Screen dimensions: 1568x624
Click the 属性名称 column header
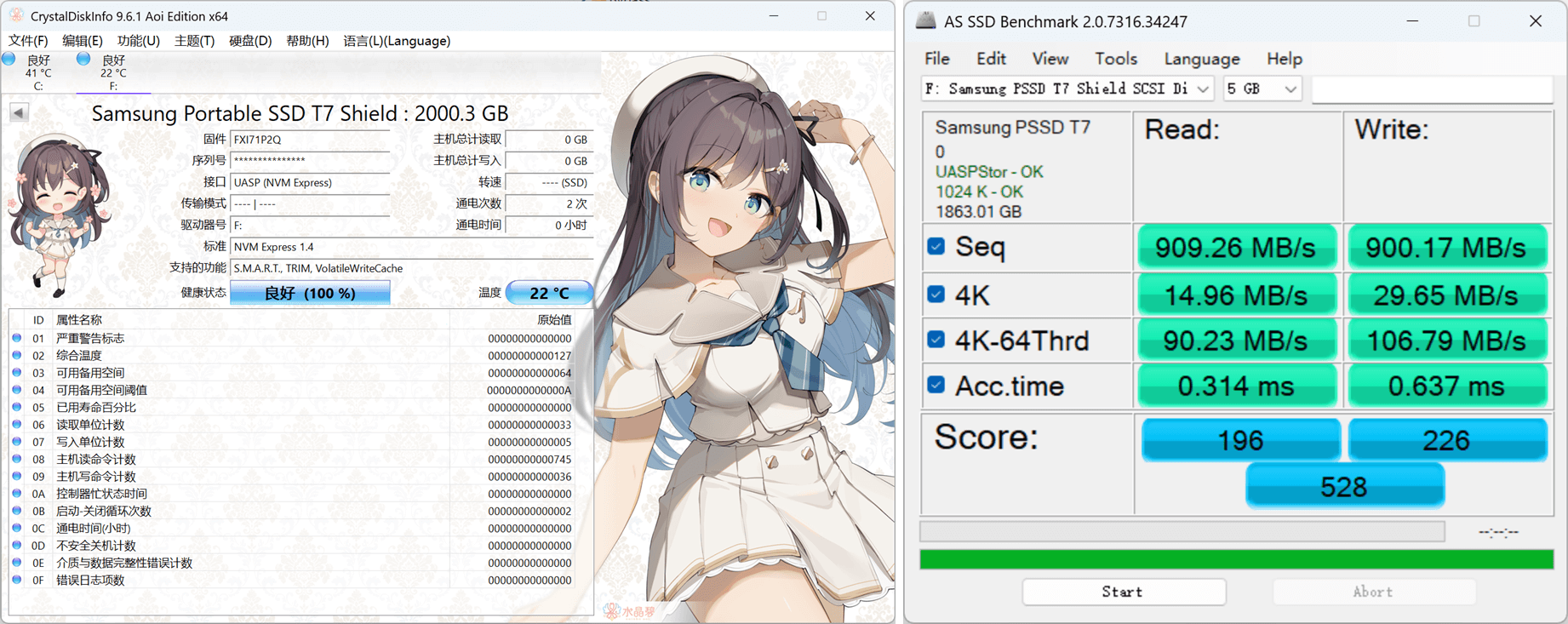click(x=78, y=320)
